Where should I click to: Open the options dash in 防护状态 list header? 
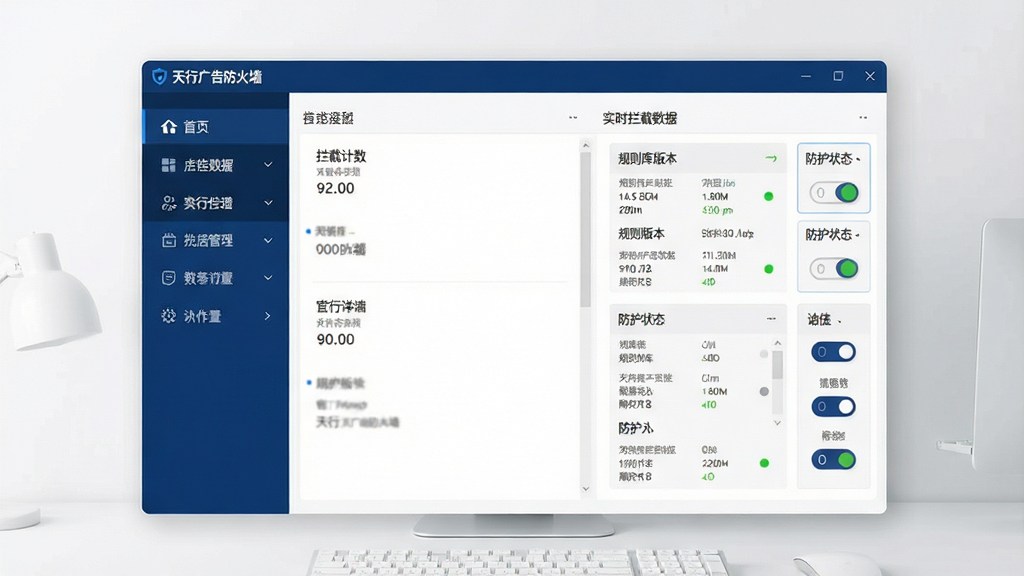coord(771,319)
